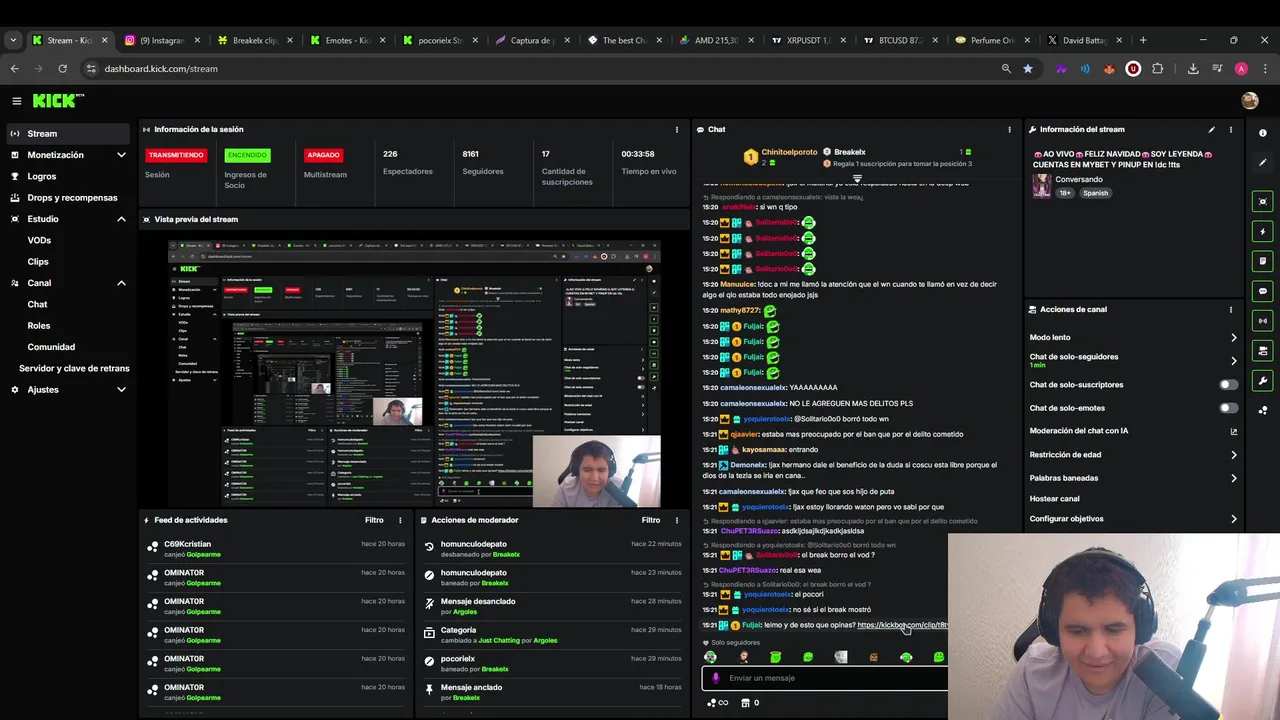Click the profile avatar at top right
The height and width of the screenshot is (720, 1280).
point(1249,101)
